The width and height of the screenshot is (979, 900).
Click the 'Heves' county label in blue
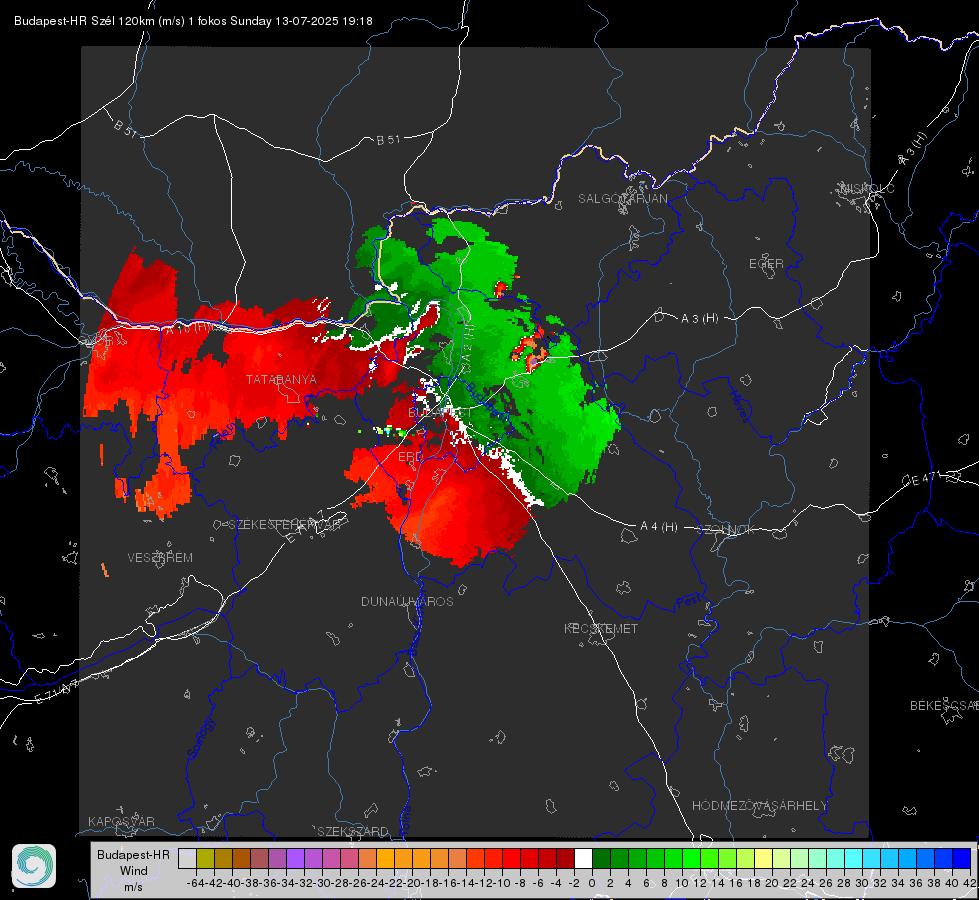point(740,406)
